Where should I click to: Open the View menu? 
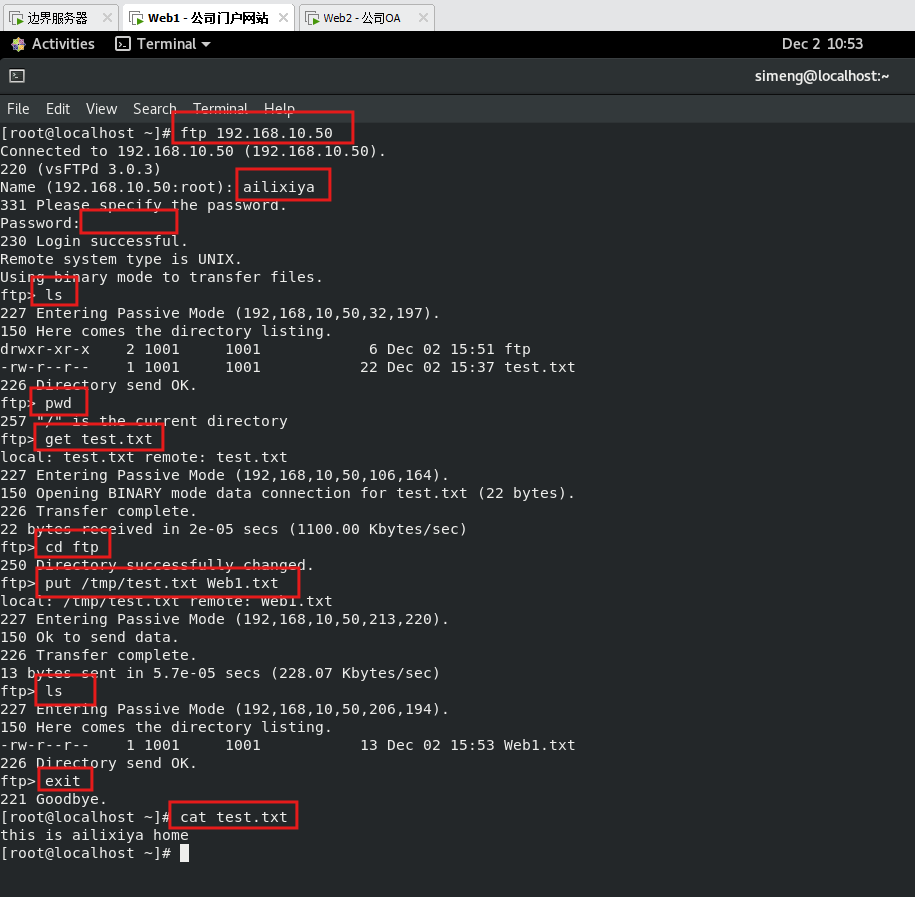coord(101,109)
